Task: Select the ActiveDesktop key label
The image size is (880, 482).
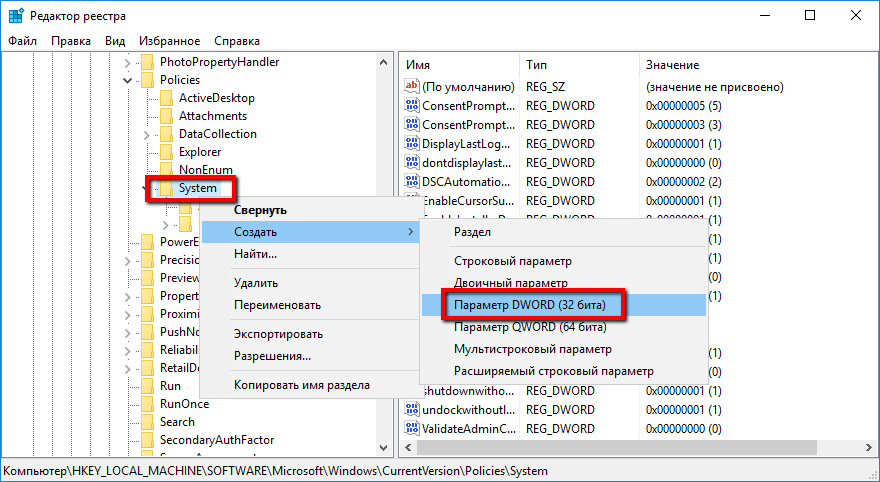Action: tap(217, 98)
